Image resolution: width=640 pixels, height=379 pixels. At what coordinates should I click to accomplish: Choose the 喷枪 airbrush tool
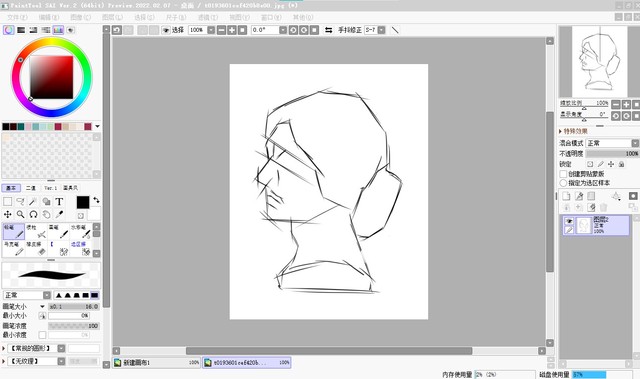[x=36, y=231]
